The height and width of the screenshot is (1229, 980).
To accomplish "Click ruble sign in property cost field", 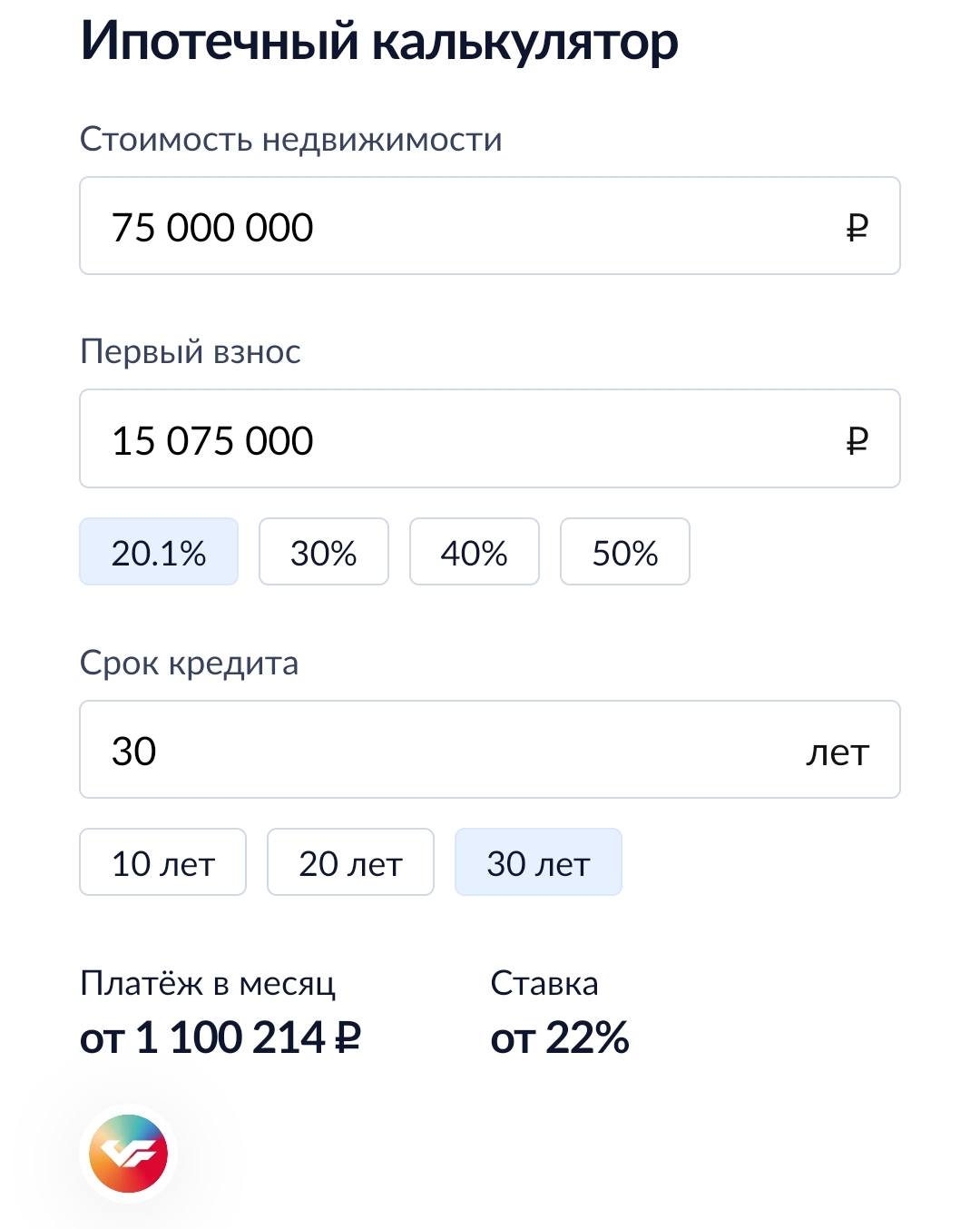I will [857, 227].
